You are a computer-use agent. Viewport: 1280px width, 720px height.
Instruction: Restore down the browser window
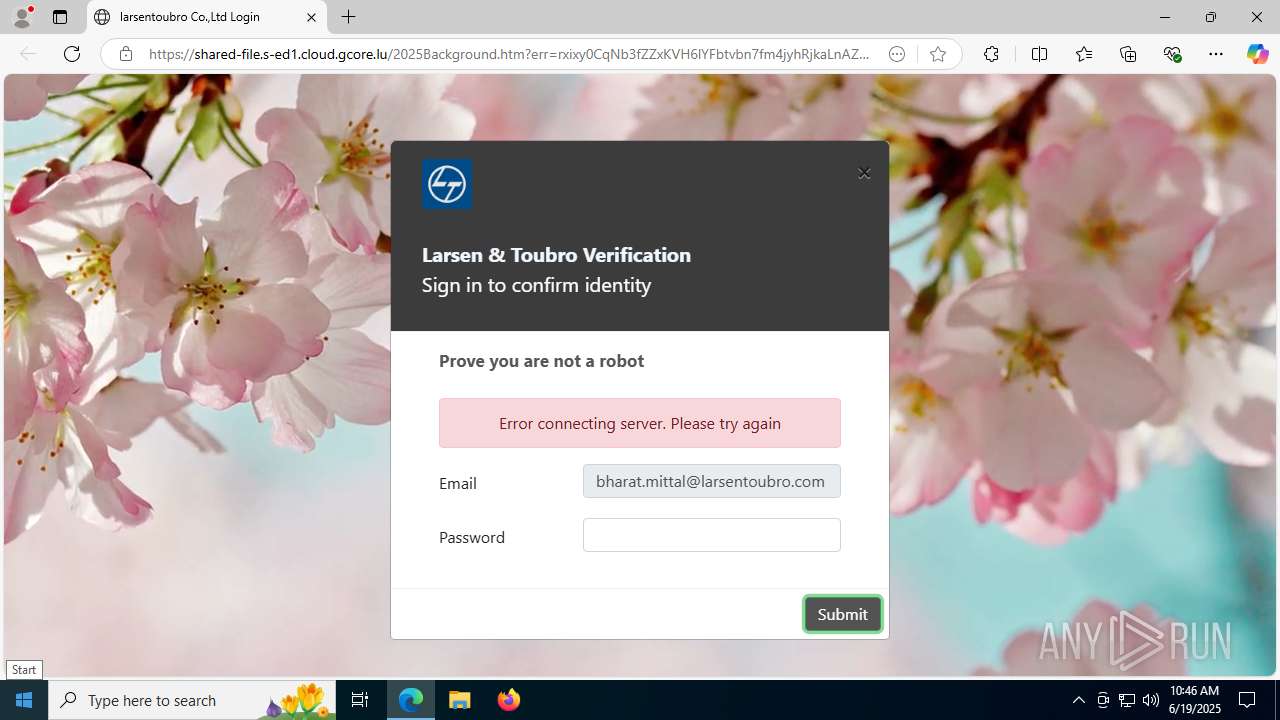tap(1210, 17)
